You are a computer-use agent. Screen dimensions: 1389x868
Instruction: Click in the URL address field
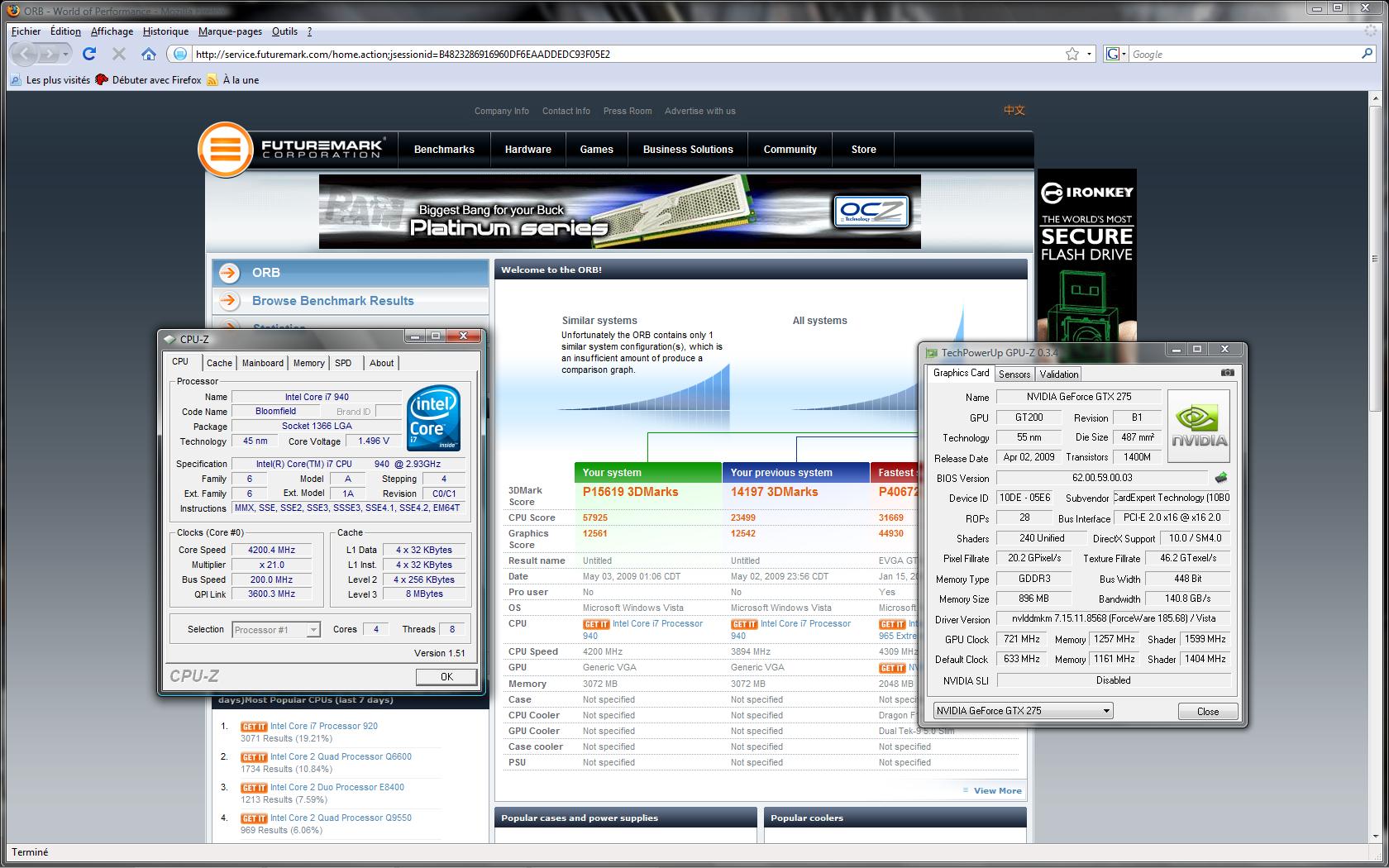625,54
